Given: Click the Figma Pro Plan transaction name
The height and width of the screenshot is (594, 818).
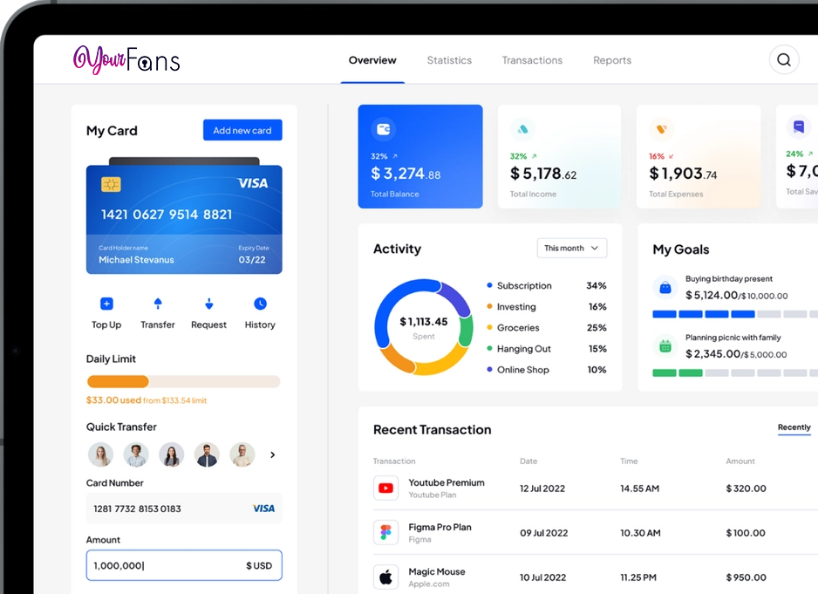Looking at the screenshot, I should click(x=440, y=527).
